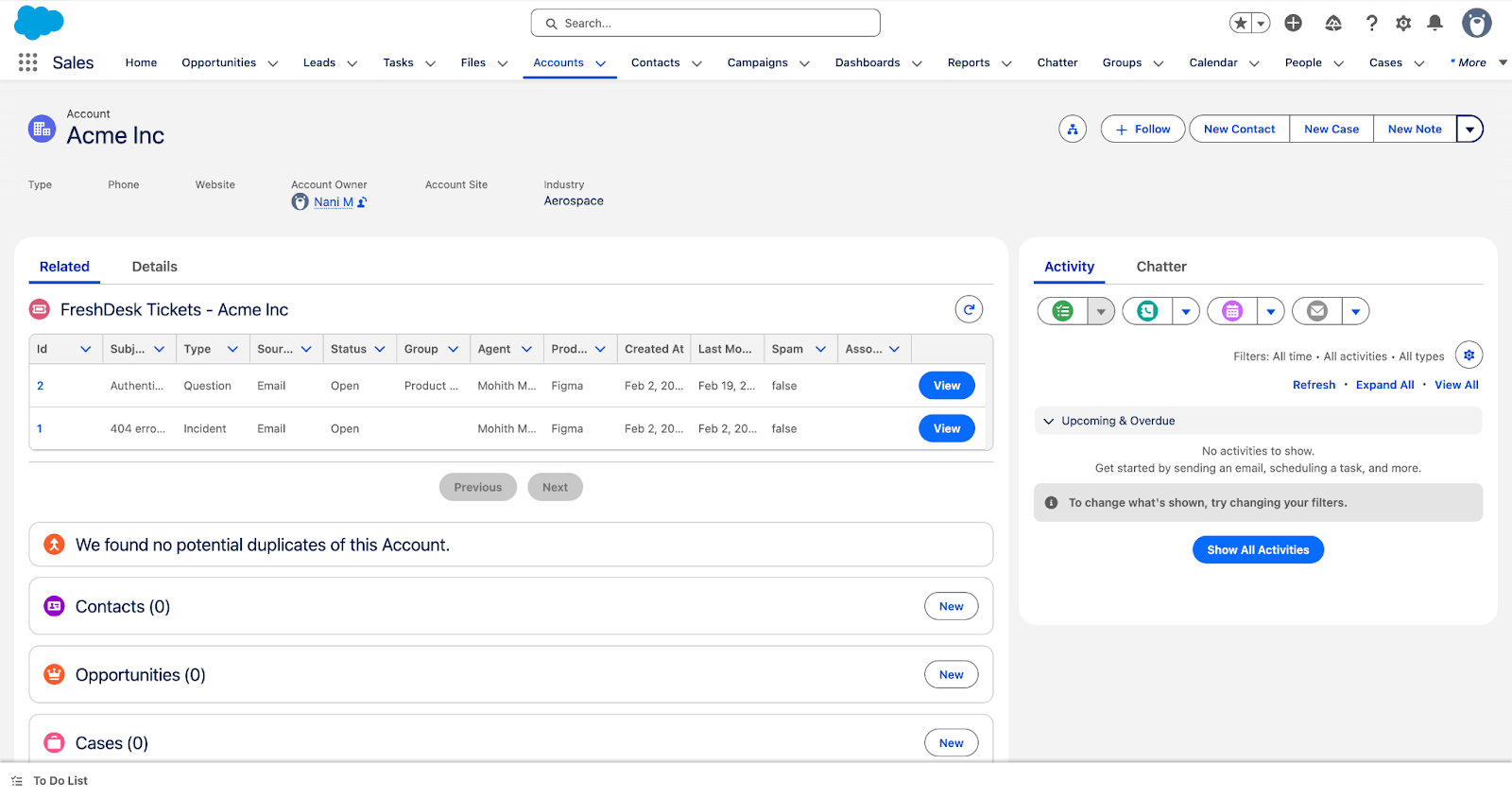The height and width of the screenshot is (798, 1512).
Task: Open the activity filter settings gear
Action: point(1469,356)
